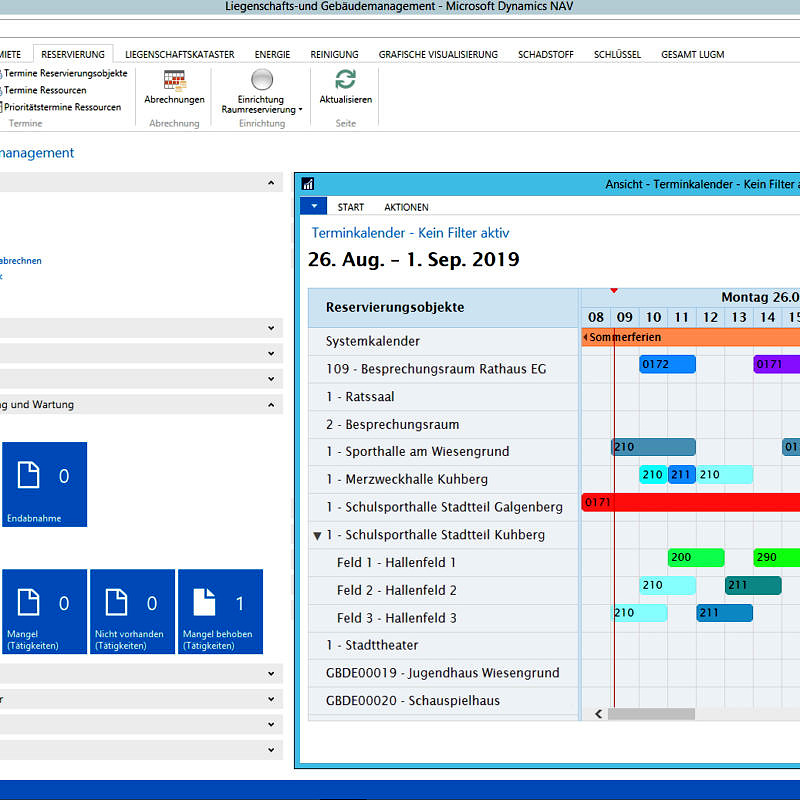
Task: Open the START tab in Terminkalender window
Action: [x=351, y=207]
